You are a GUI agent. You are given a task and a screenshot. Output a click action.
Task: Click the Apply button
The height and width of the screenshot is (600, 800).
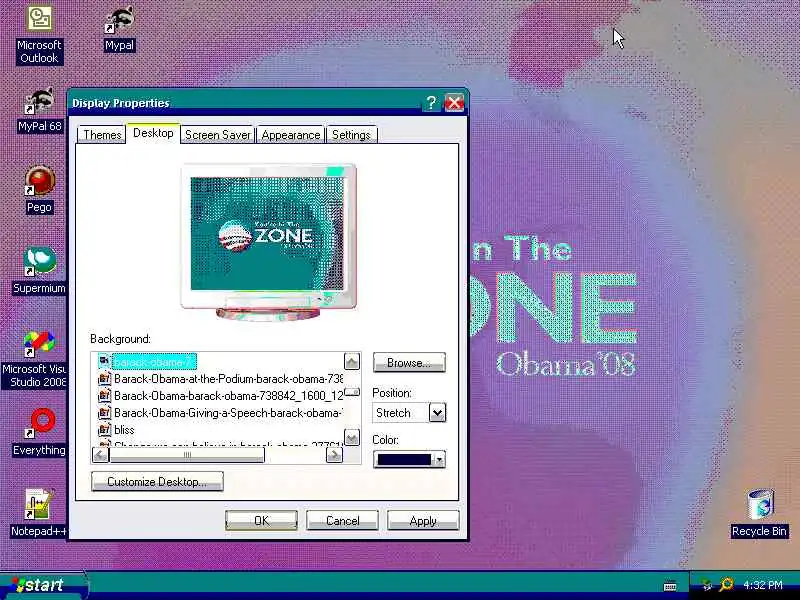423,520
